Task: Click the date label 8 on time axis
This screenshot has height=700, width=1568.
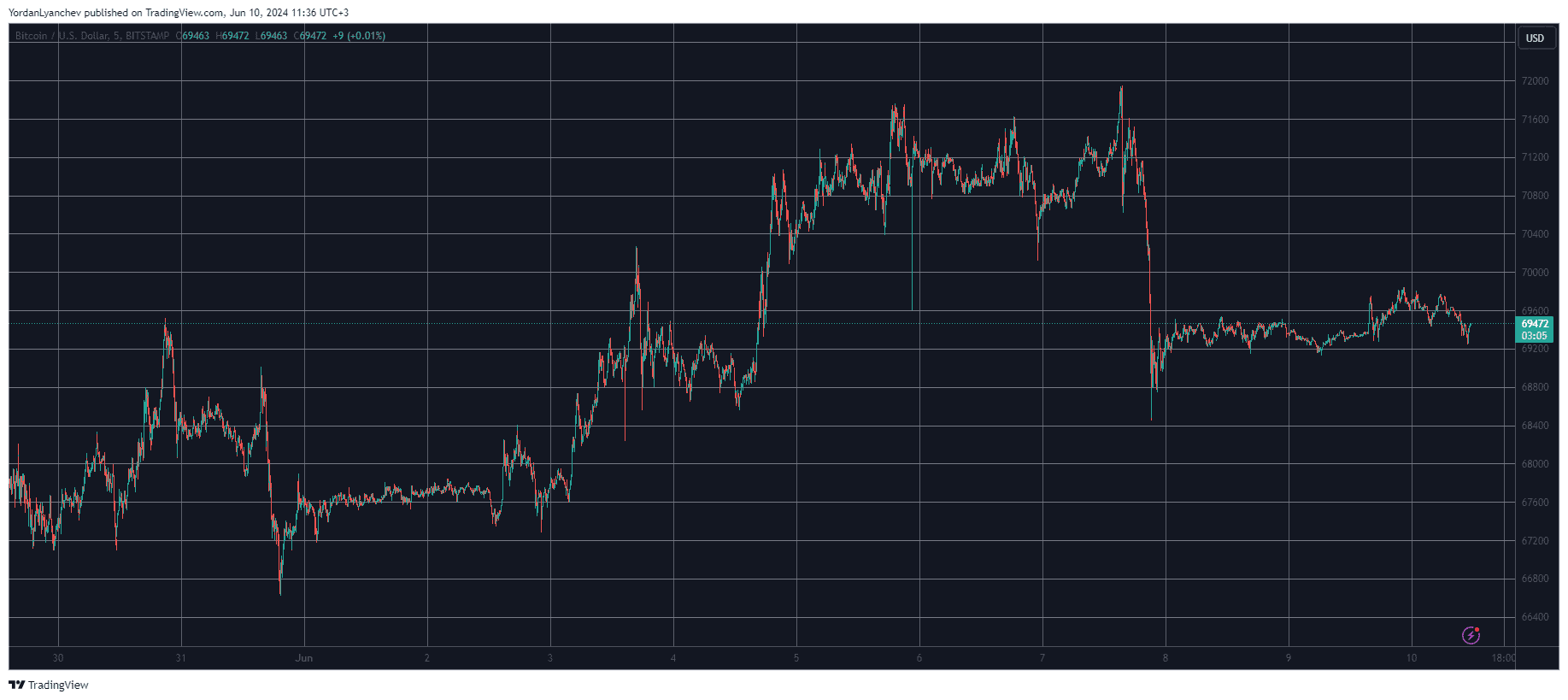Action: tap(1166, 658)
